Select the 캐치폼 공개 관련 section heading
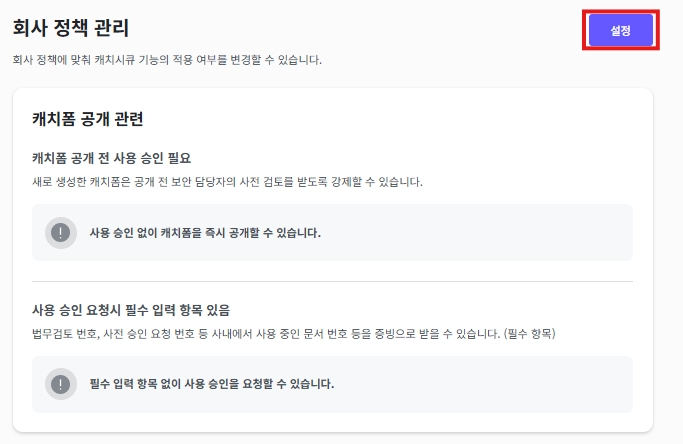This screenshot has width=683, height=444. (88, 119)
